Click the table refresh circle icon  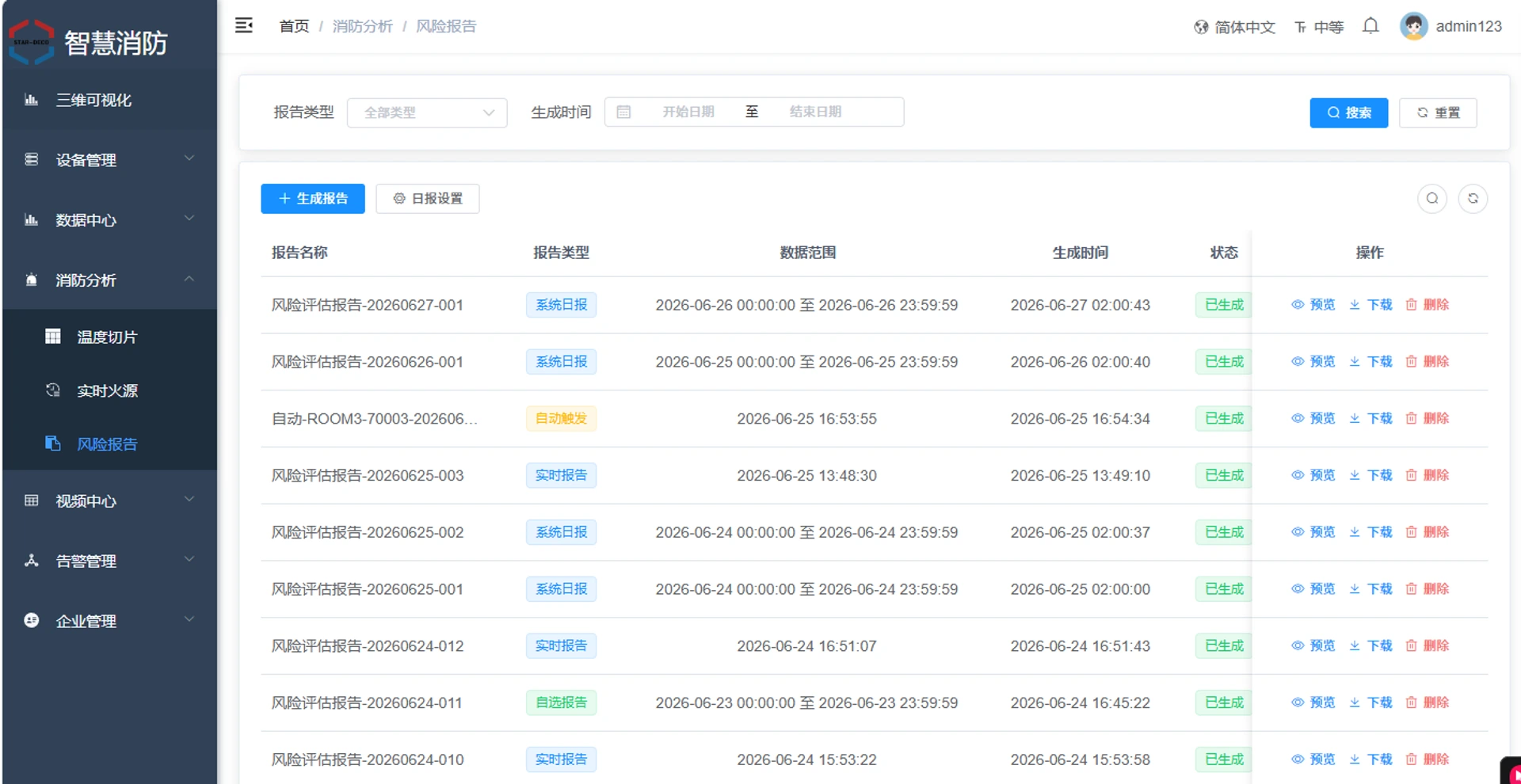tap(1473, 199)
